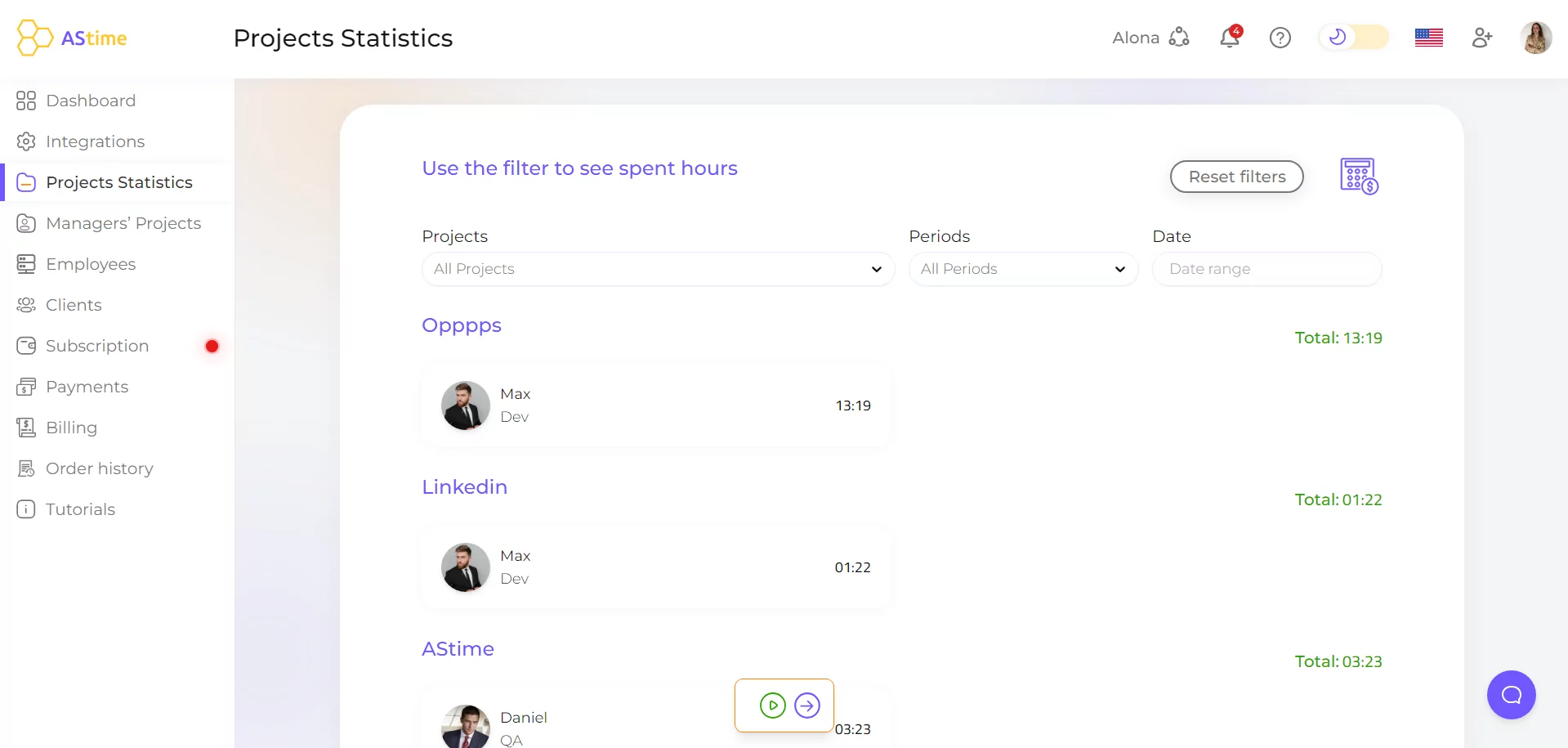The width and height of the screenshot is (1568, 748).
Task: Click the notifications bell icon
Action: (x=1229, y=38)
